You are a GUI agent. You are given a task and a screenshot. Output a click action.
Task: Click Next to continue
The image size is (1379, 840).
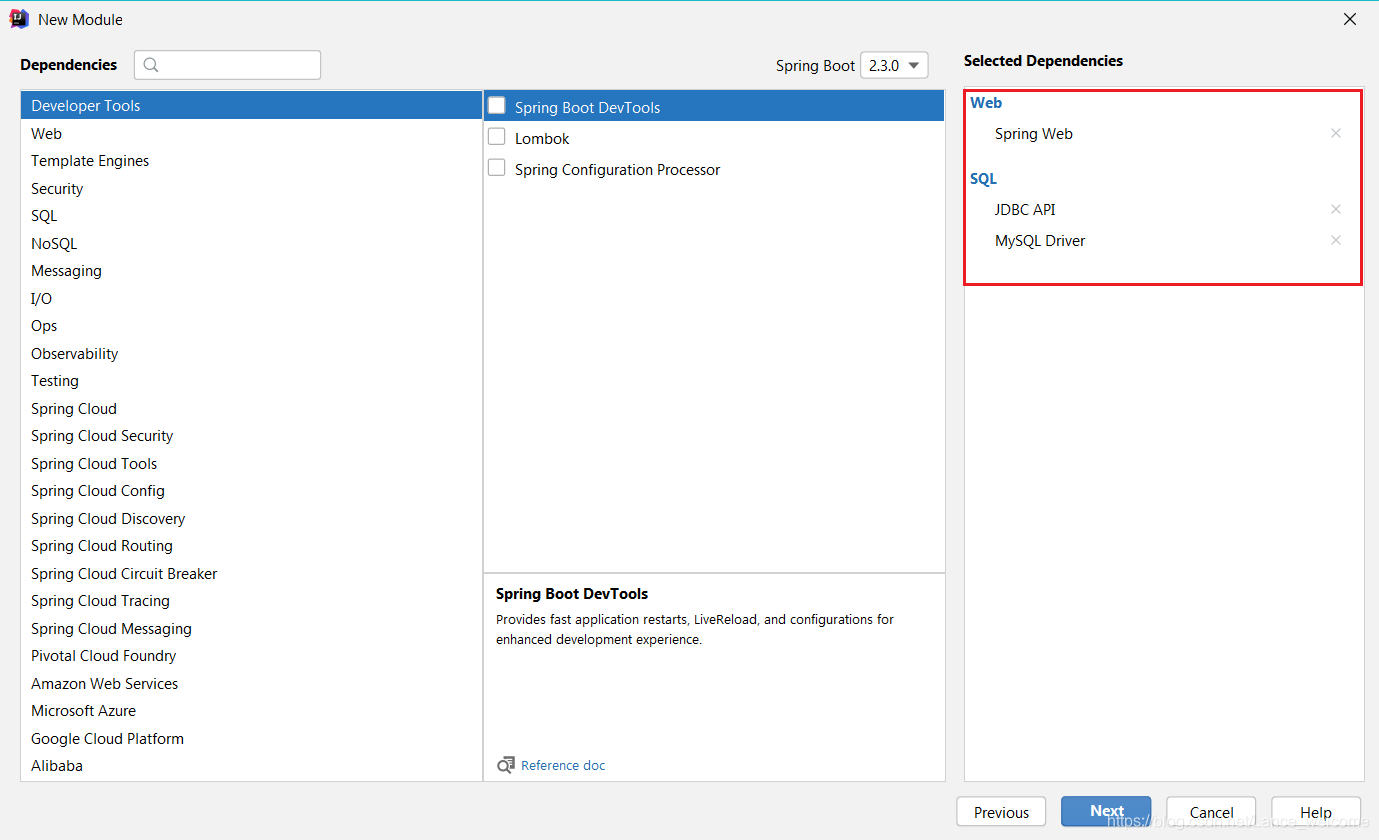click(1106, 812)
